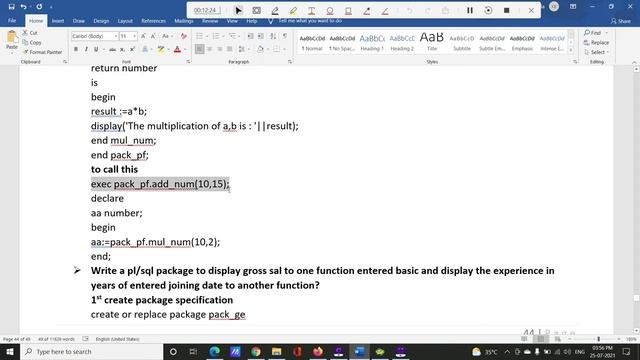Select the recorder cursor arrow tool
Screen dimensions: 640x360
(238, 10)
